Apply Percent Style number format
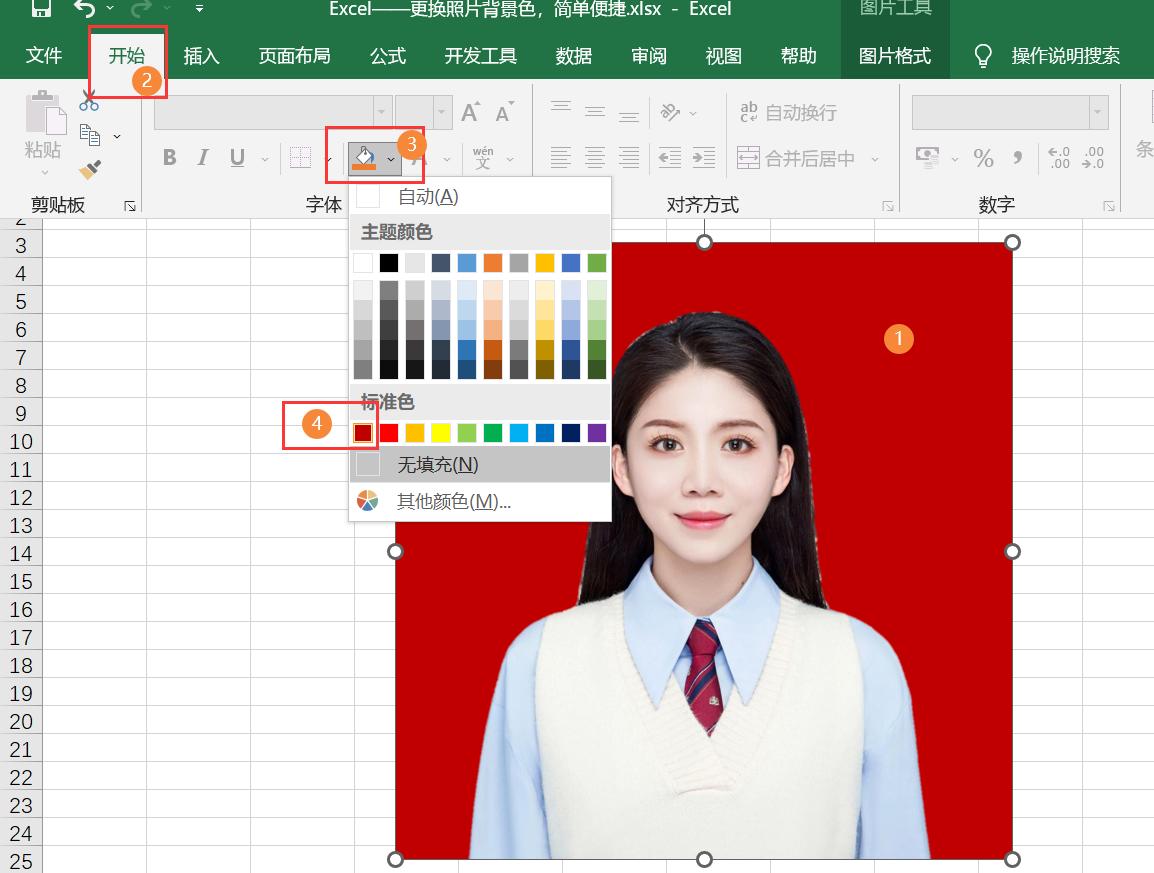The width and height of the screenshot is (1154, 873). point(983,157)
